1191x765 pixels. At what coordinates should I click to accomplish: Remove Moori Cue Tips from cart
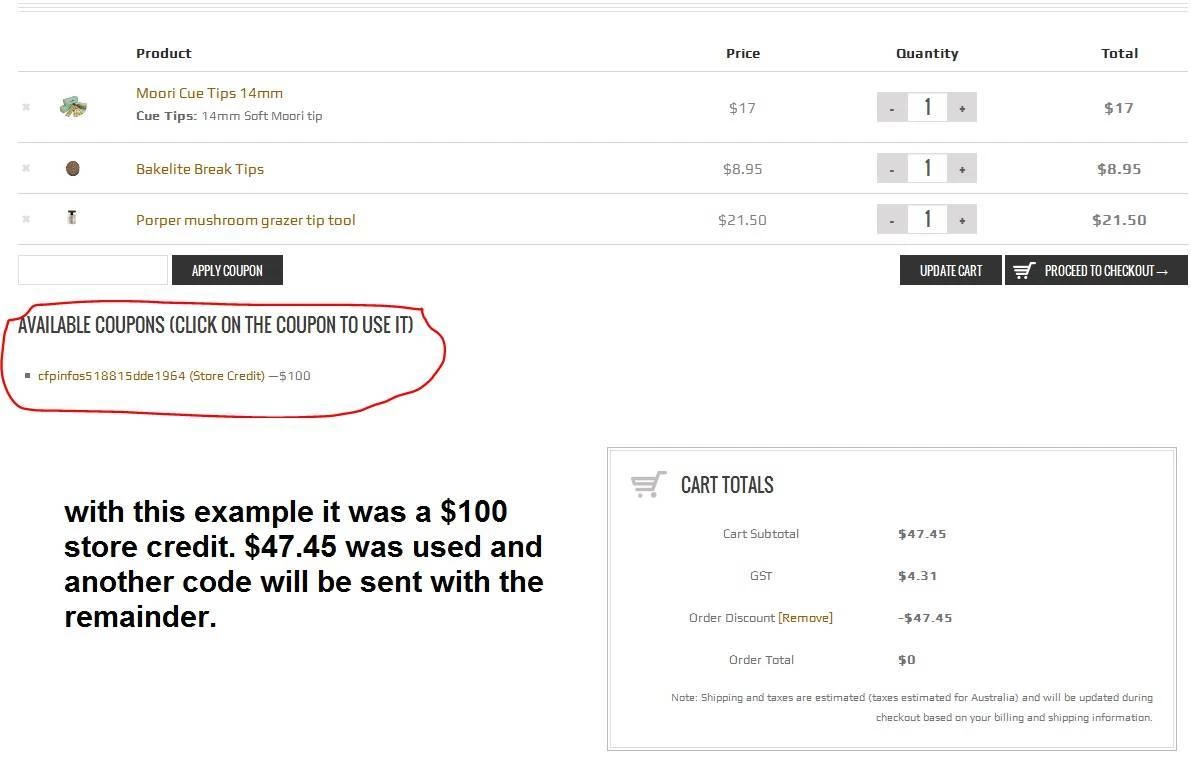pyautogui.click(x=26, y=107)
